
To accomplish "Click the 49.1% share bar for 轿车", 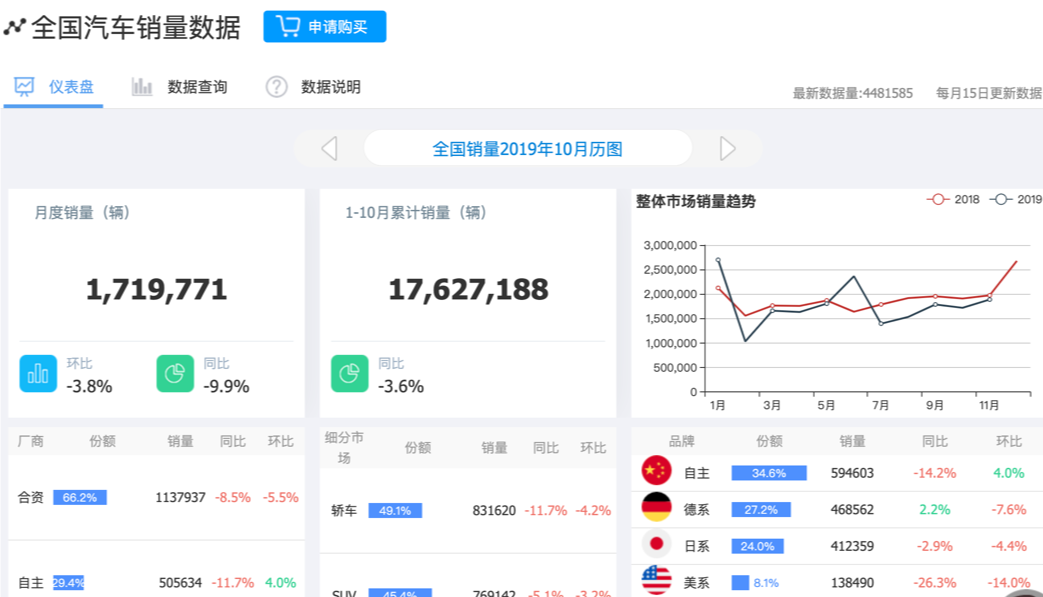I will [395, 510].
